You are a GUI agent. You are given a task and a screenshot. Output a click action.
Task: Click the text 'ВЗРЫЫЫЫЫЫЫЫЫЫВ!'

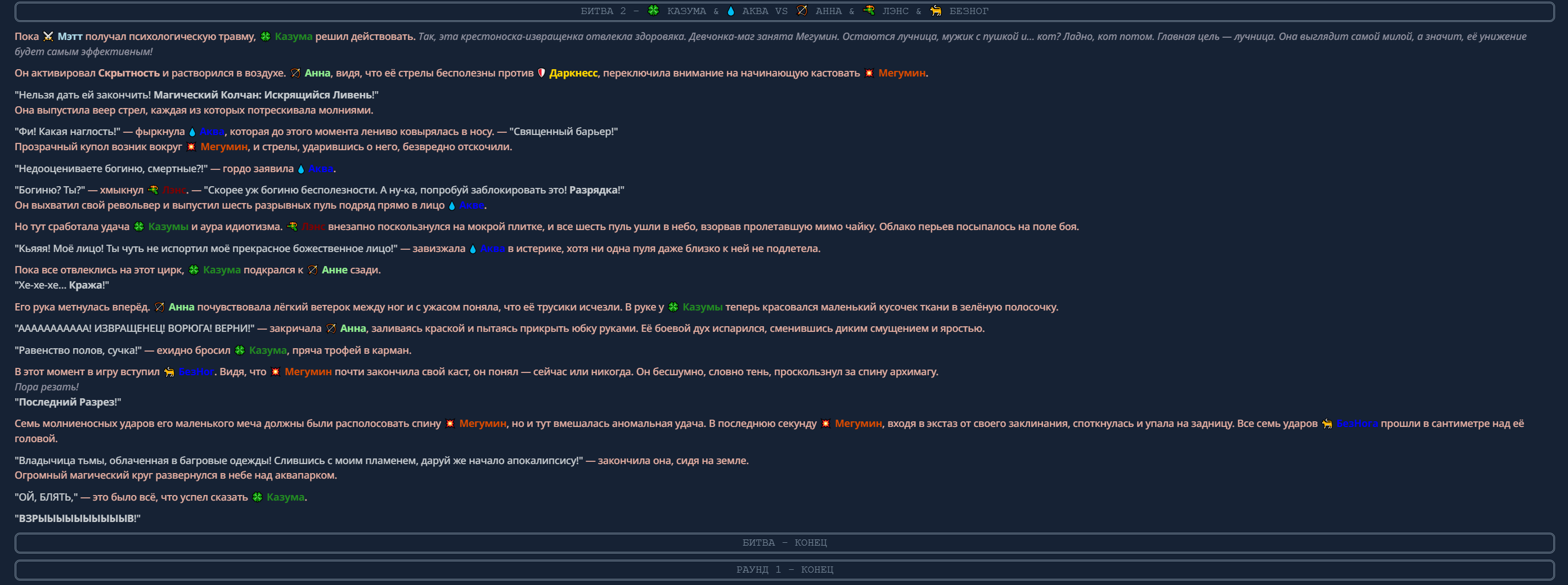[x=77, y=518]
